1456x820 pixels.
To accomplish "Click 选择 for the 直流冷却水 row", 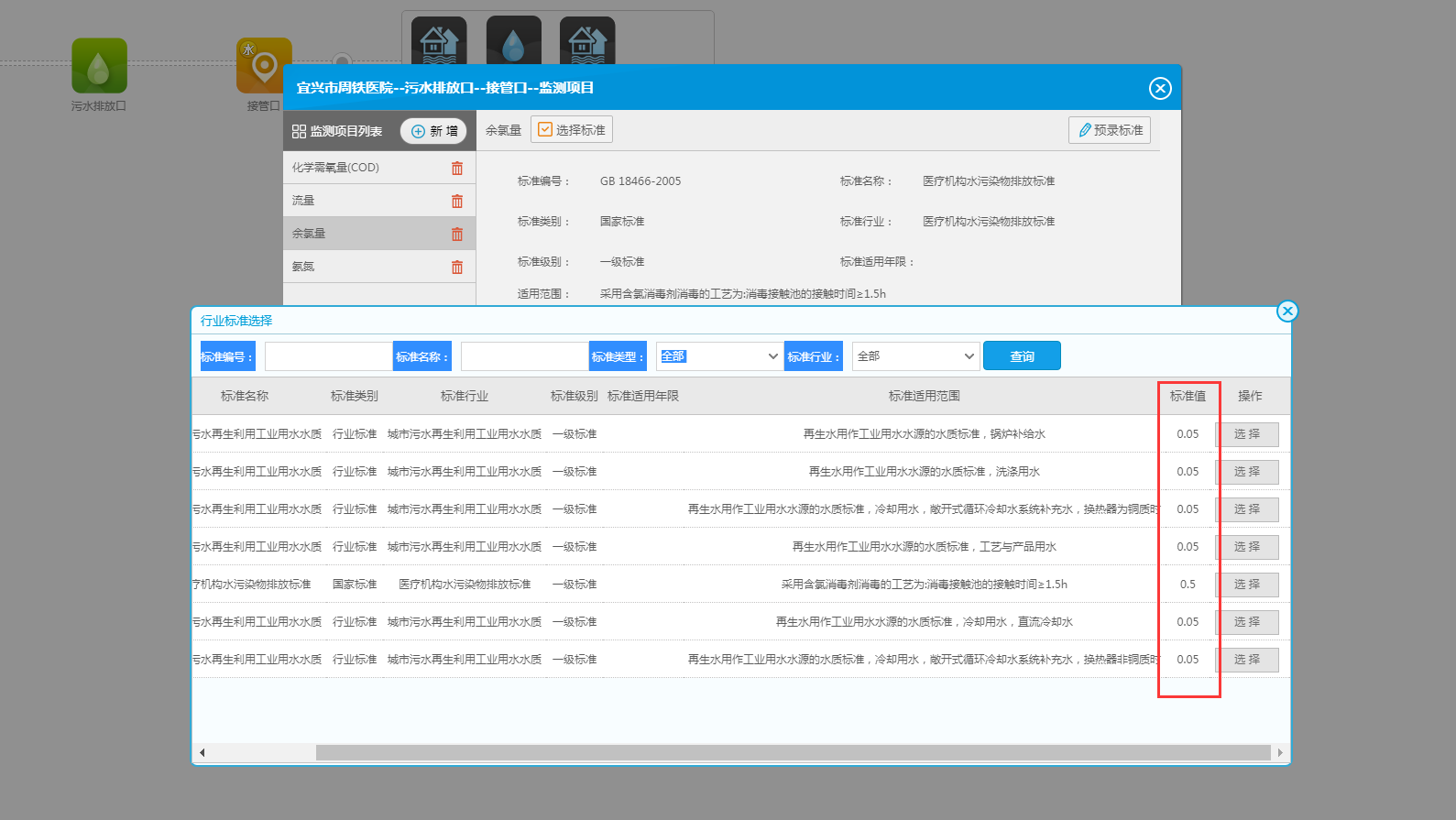I will (1247, 622).
